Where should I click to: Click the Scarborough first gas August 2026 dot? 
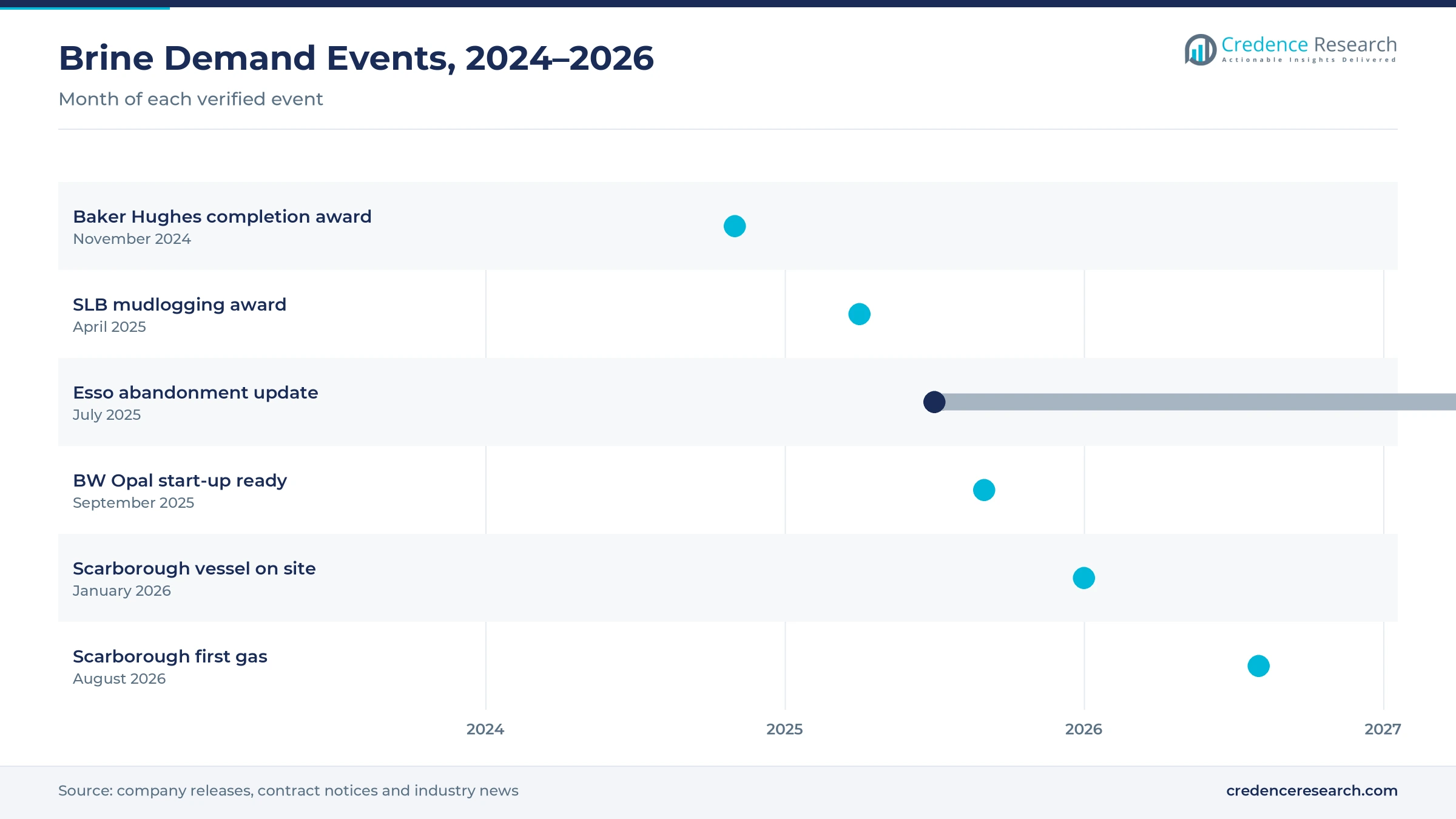1258,666
